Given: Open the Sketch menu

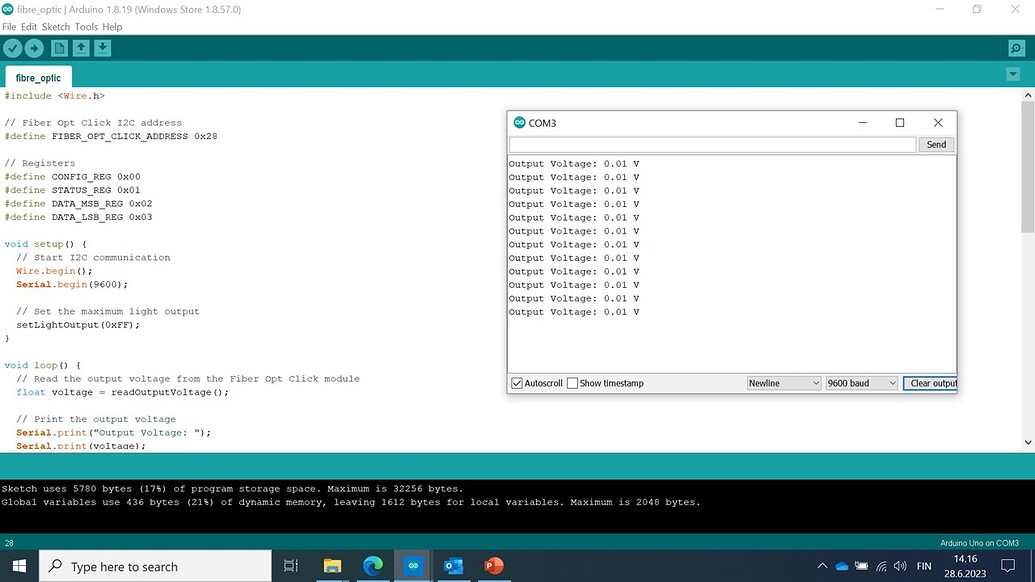Looking at the screenshot, I should [56, 27].
